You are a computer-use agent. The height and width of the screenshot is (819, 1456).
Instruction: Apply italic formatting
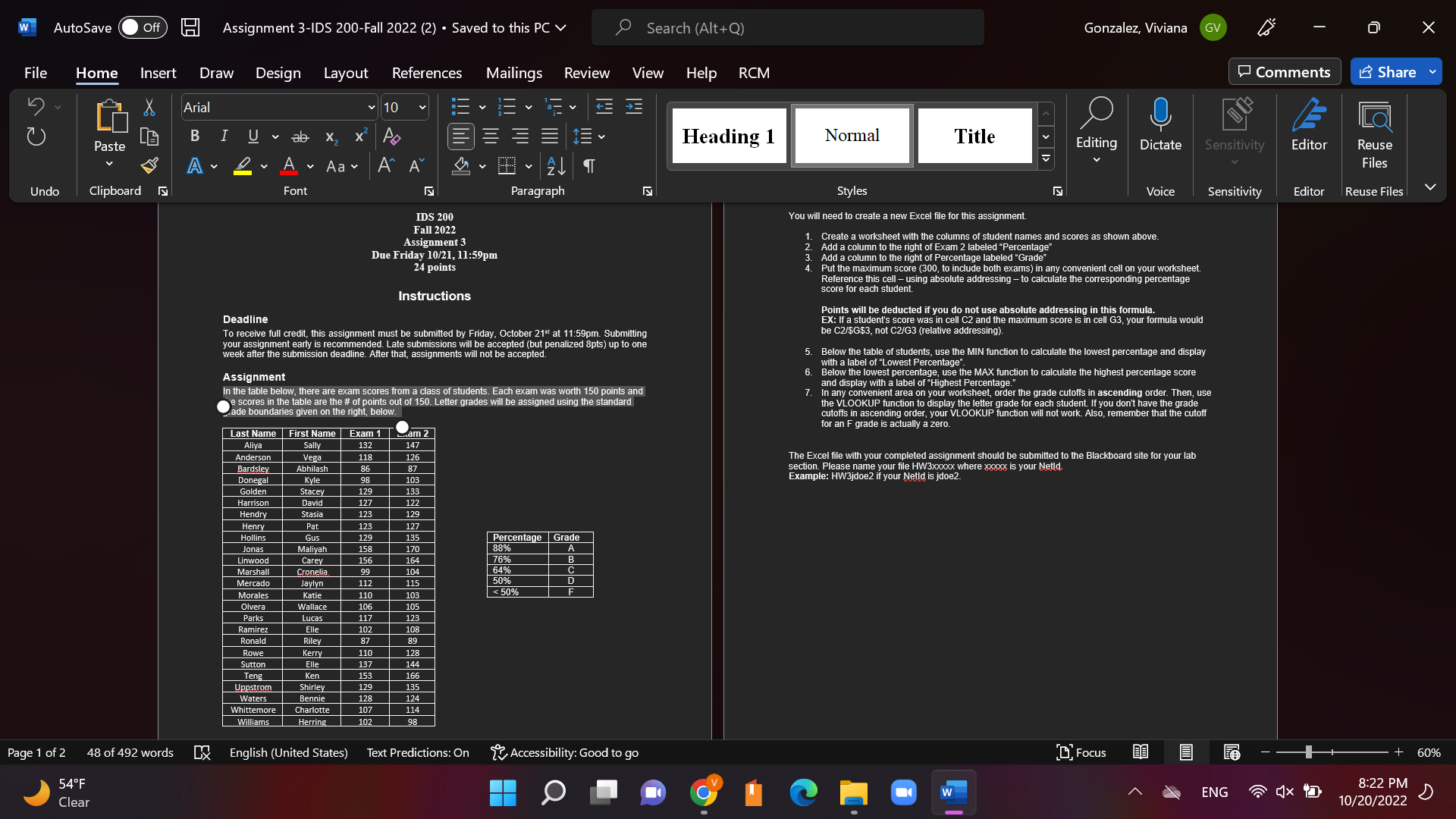(224, 136)
